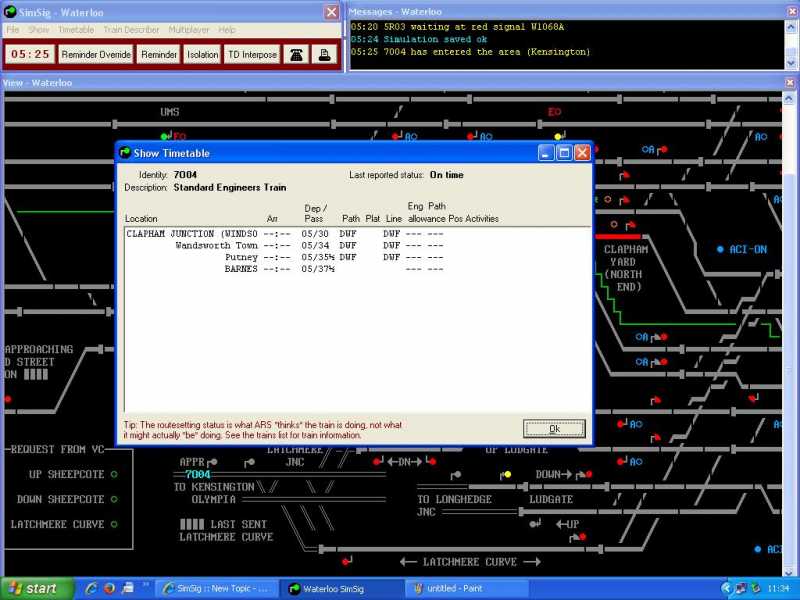Toggle the ACI-ON indicator dot
This screenshot has width=800, height=600.
point(720,249)
